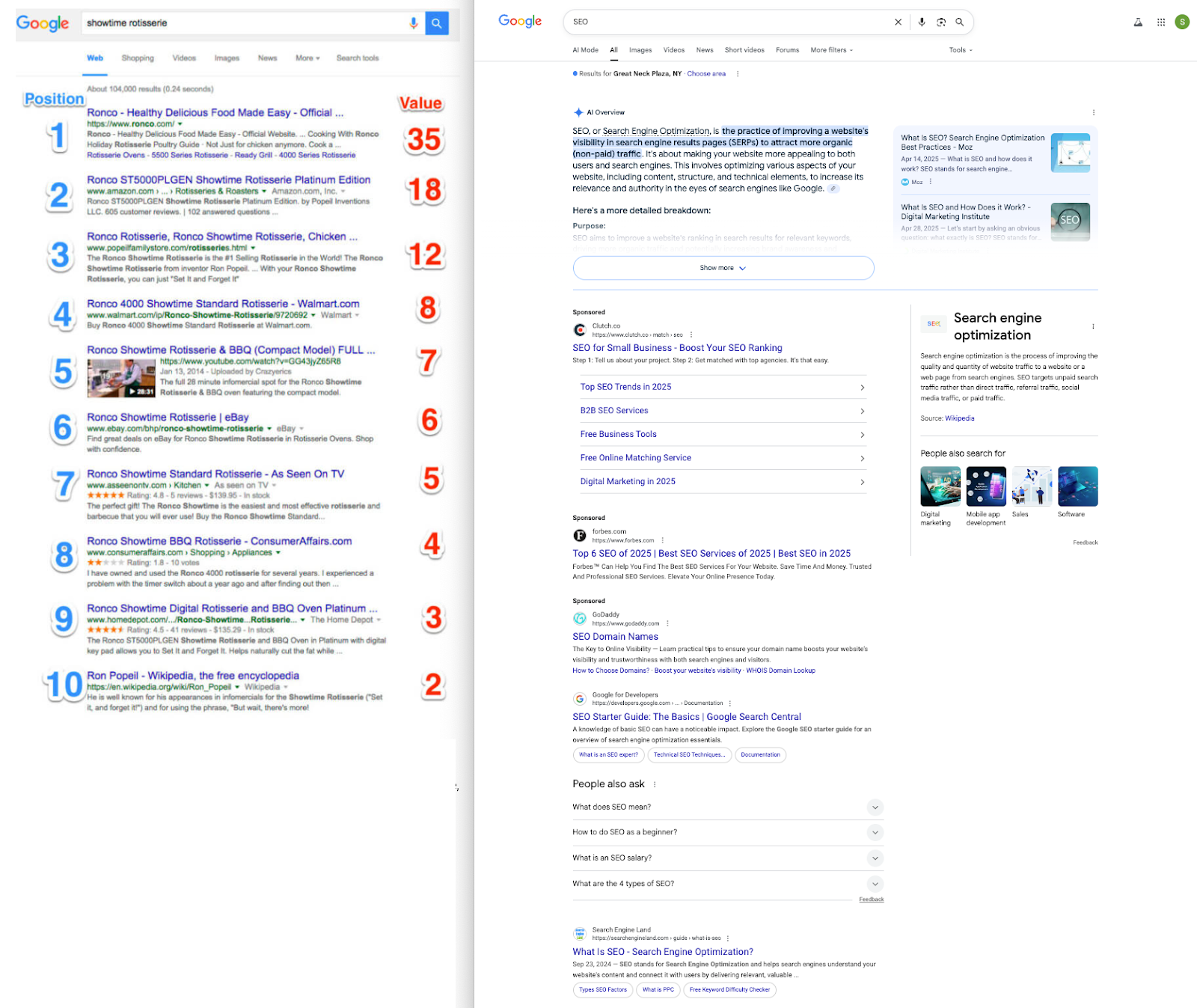Click 'What is an SEO expert?' chip
Viewport: 1197px width, 1008px height.
pyautogui.click(x=608, y=755)
